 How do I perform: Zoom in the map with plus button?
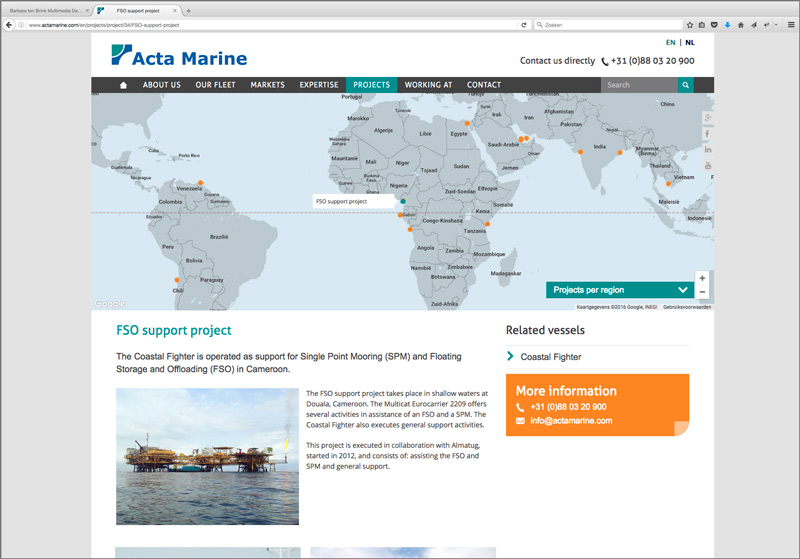pyautogui.click(x=702, y=278)
